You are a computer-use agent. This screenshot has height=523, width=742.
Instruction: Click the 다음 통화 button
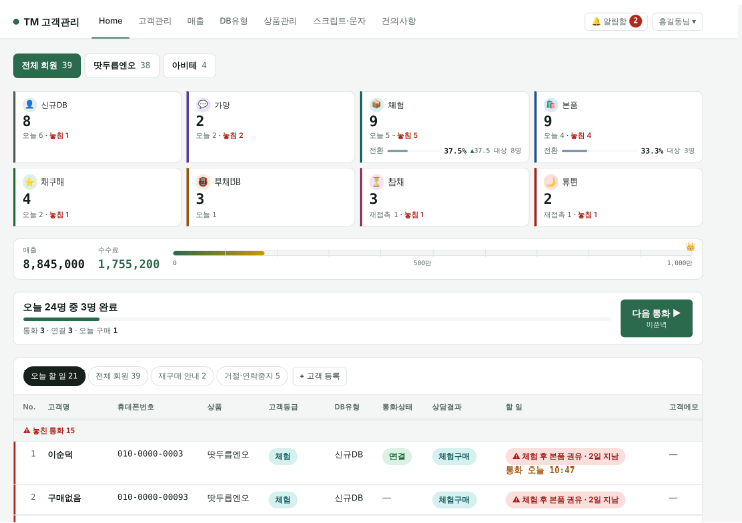(656, 318)
